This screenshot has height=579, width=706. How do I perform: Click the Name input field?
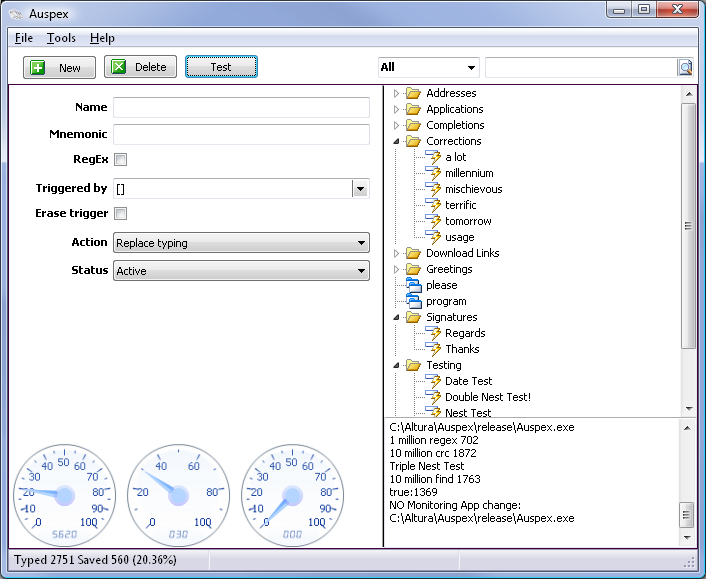tap(241, 108)
